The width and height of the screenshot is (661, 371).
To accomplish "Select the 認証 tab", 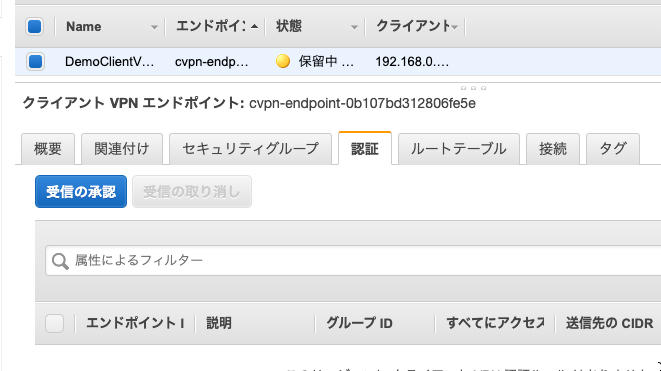I will (x=365, y=148).
